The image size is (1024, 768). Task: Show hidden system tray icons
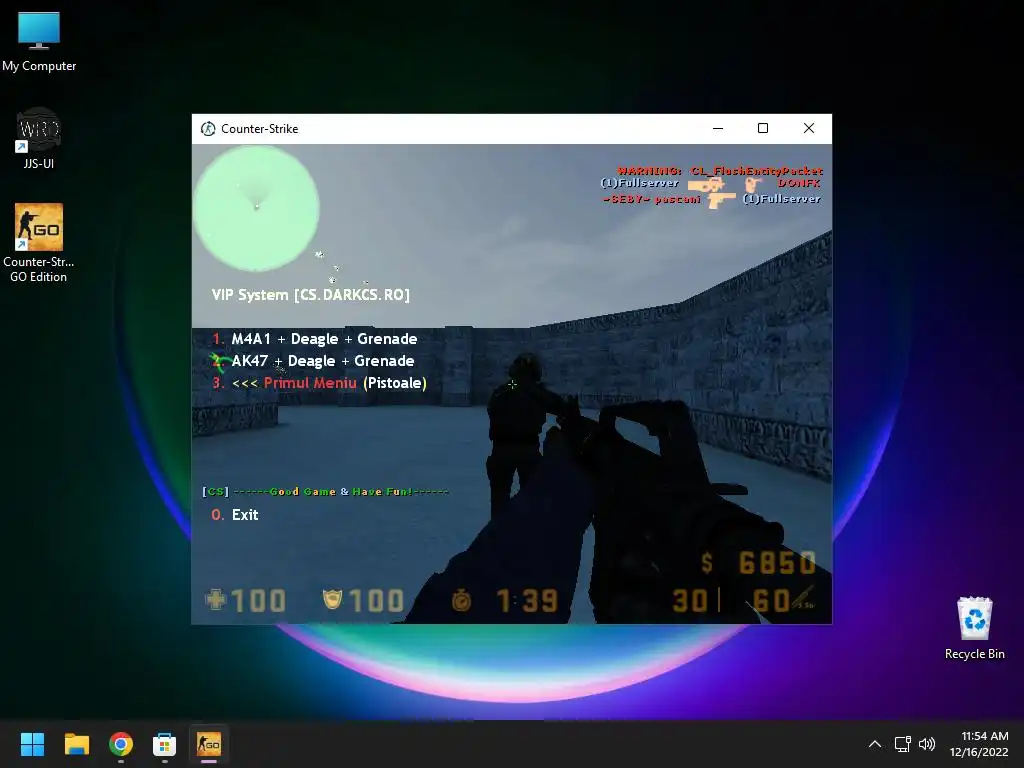pyautogui.click(x=875, y=744)
